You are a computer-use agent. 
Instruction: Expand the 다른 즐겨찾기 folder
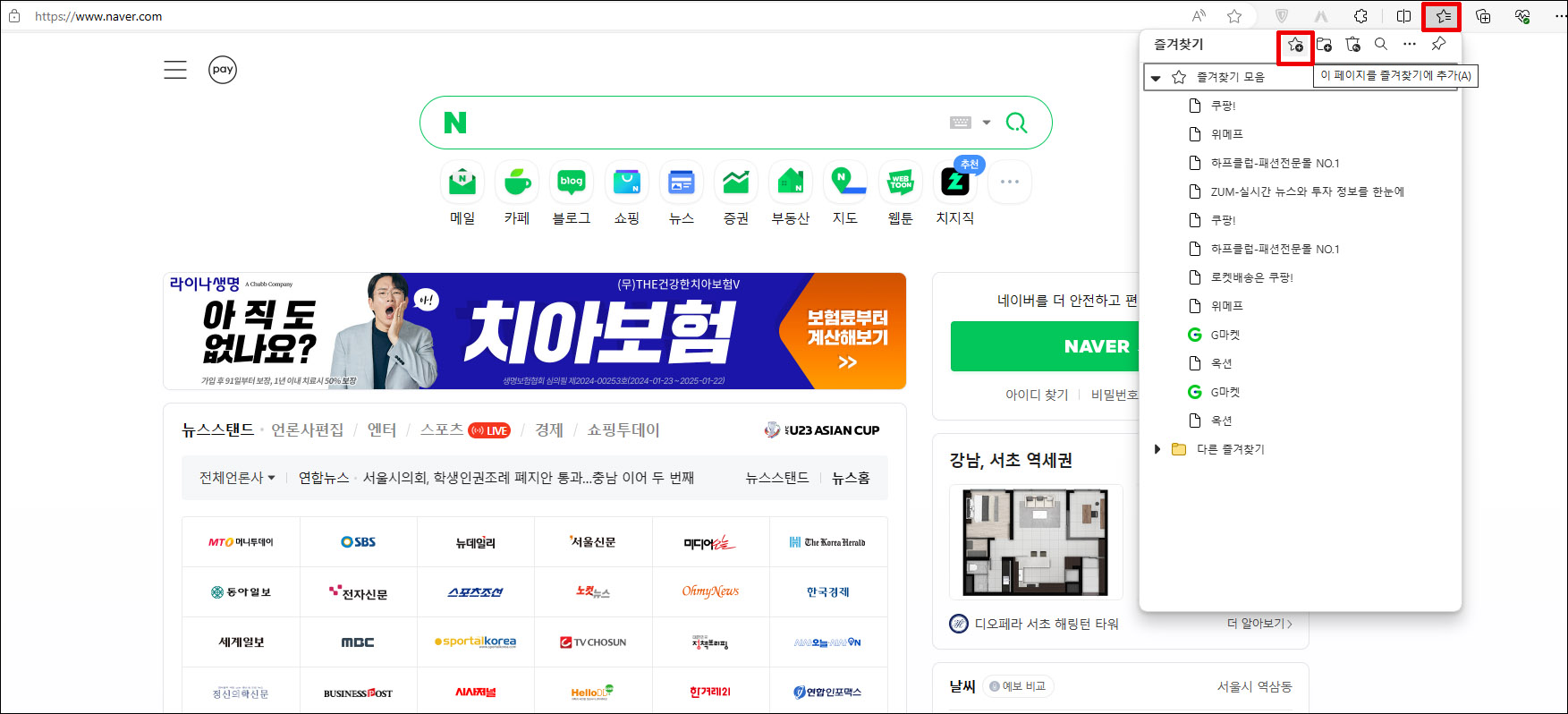(1157, 449)
